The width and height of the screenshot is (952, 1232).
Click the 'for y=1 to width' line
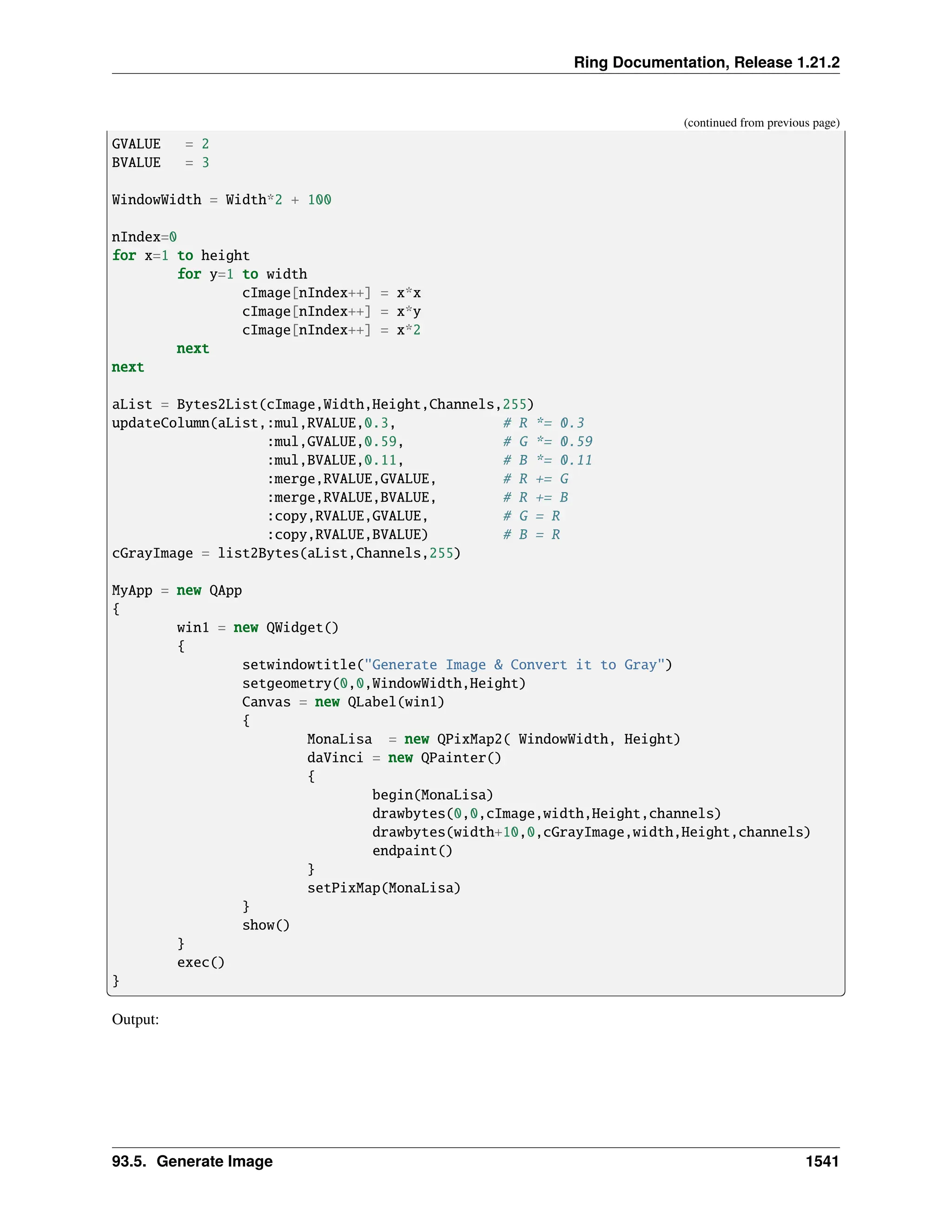(242, 275)
